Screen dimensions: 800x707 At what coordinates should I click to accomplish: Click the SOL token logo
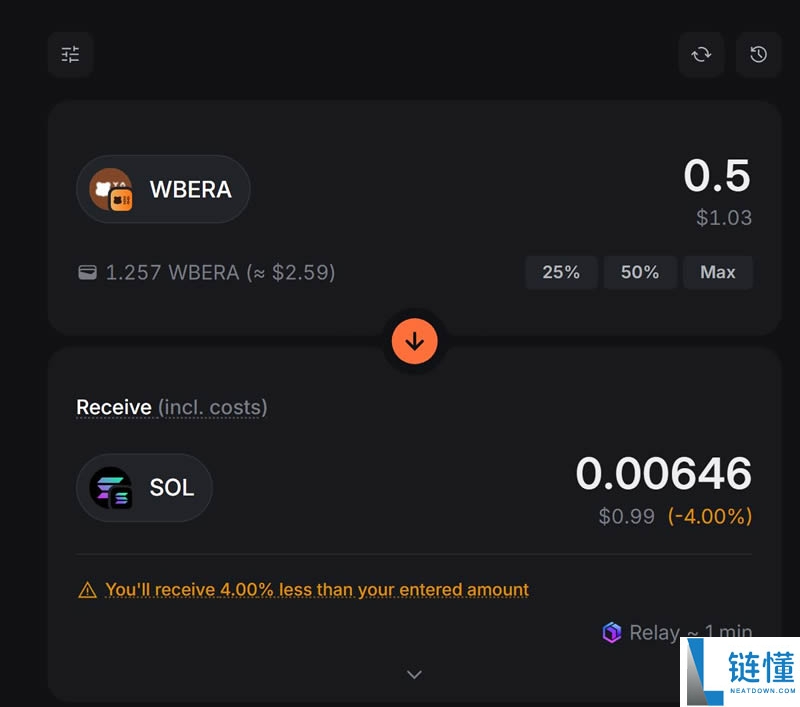click(111, 488)
